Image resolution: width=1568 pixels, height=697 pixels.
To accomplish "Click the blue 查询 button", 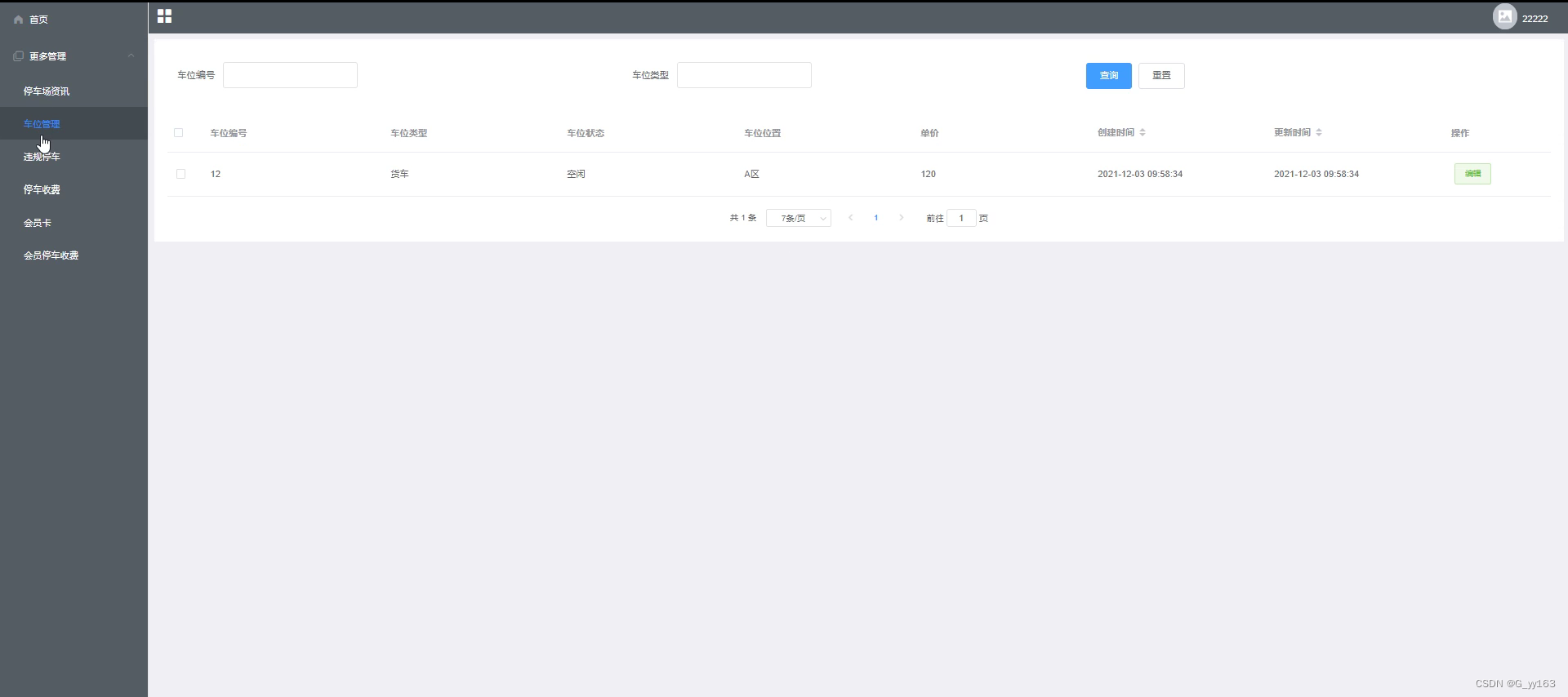I will pyautogui.click(x=1108, y=76).
